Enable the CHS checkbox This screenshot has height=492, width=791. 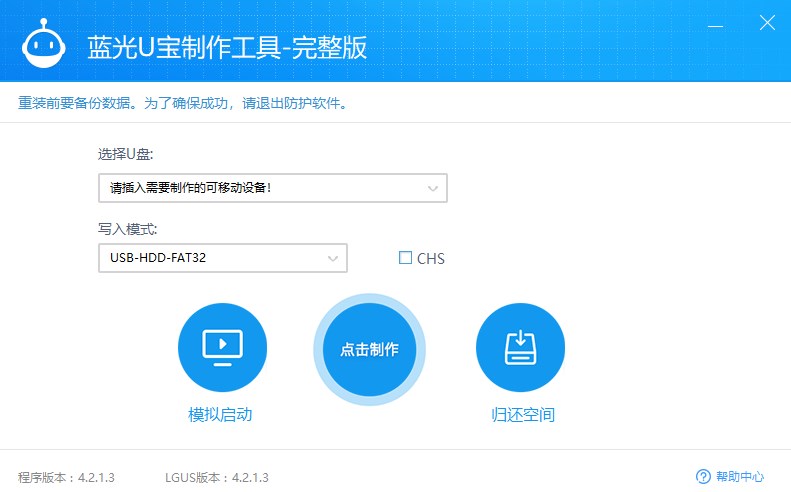[405, 258]
